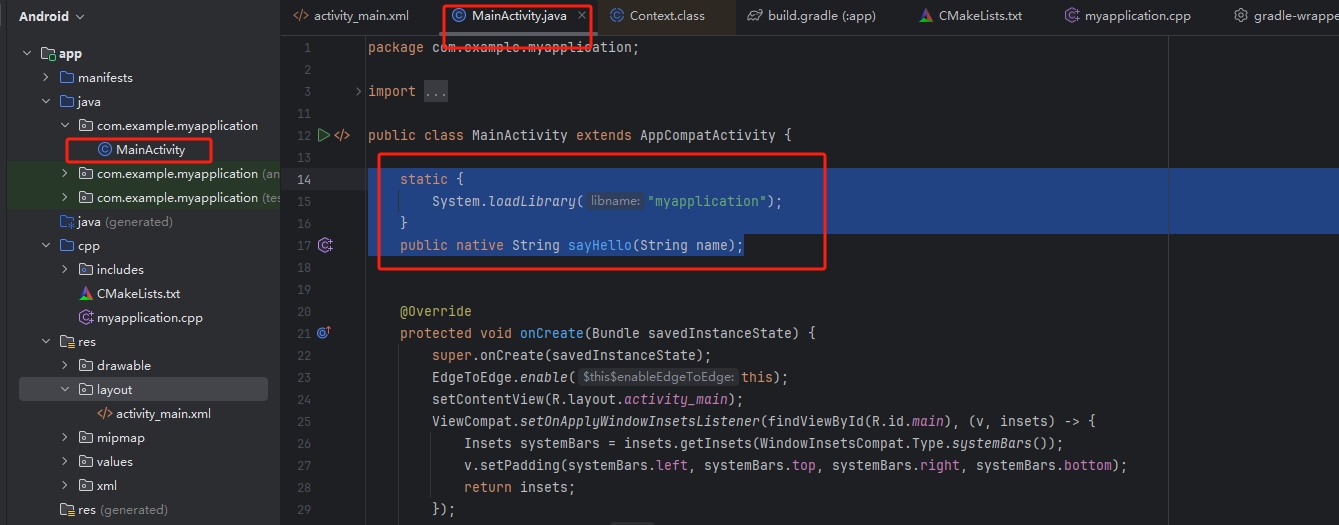Click the CMake icon of CMakeLists.txt in the tree
The image size is (1339, 525).
point(86,294)
